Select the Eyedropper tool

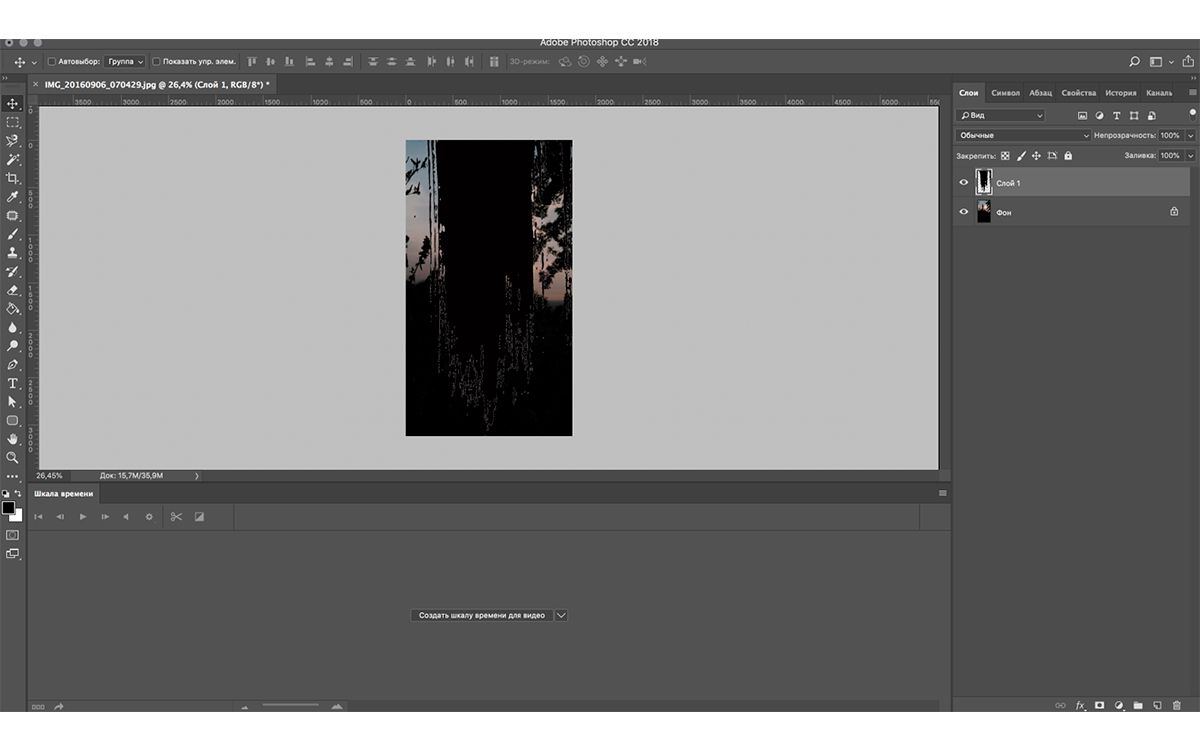pyautogui.click(x=13, y=197)
